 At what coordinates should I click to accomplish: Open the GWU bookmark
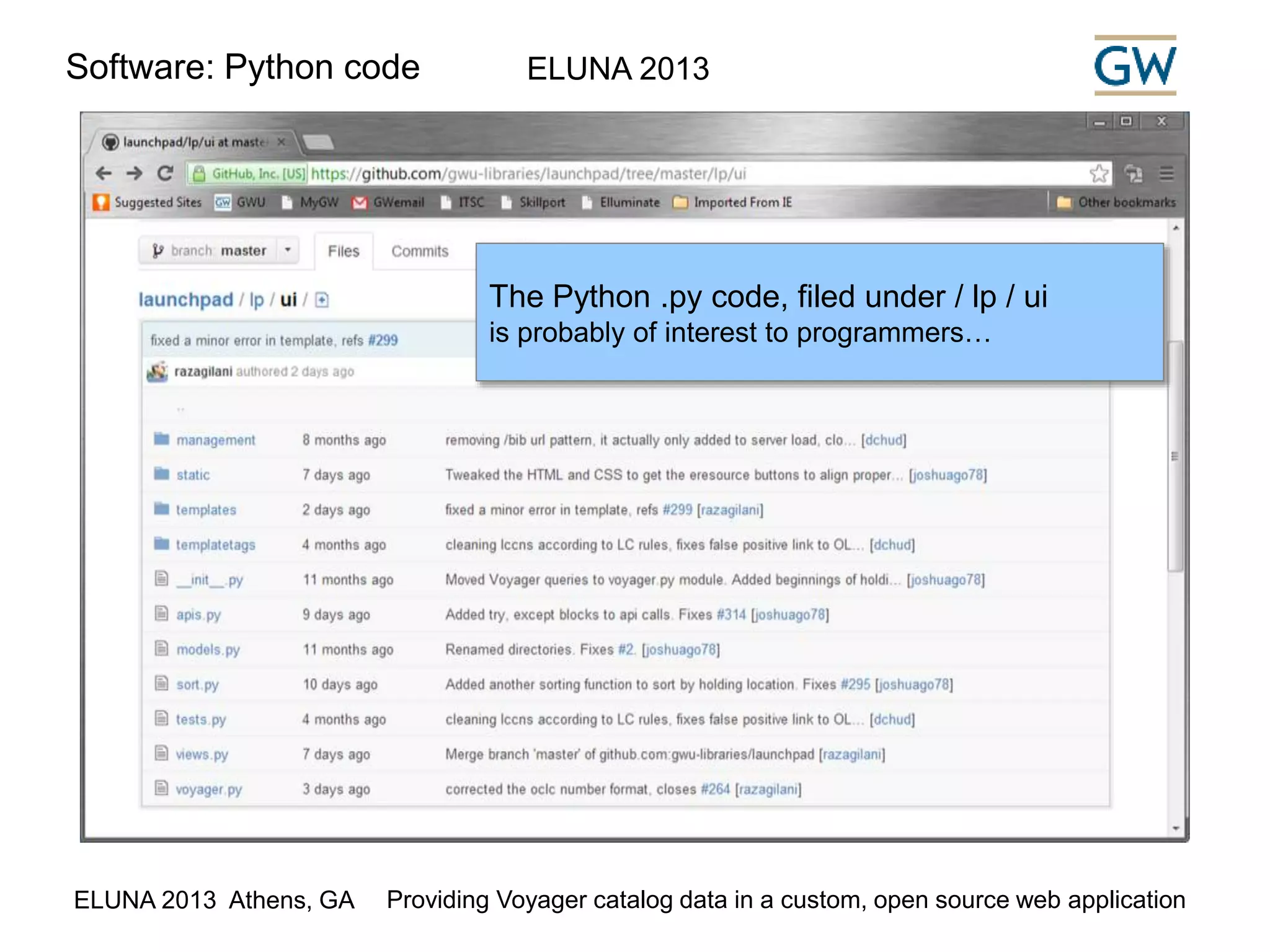[240, 203]
